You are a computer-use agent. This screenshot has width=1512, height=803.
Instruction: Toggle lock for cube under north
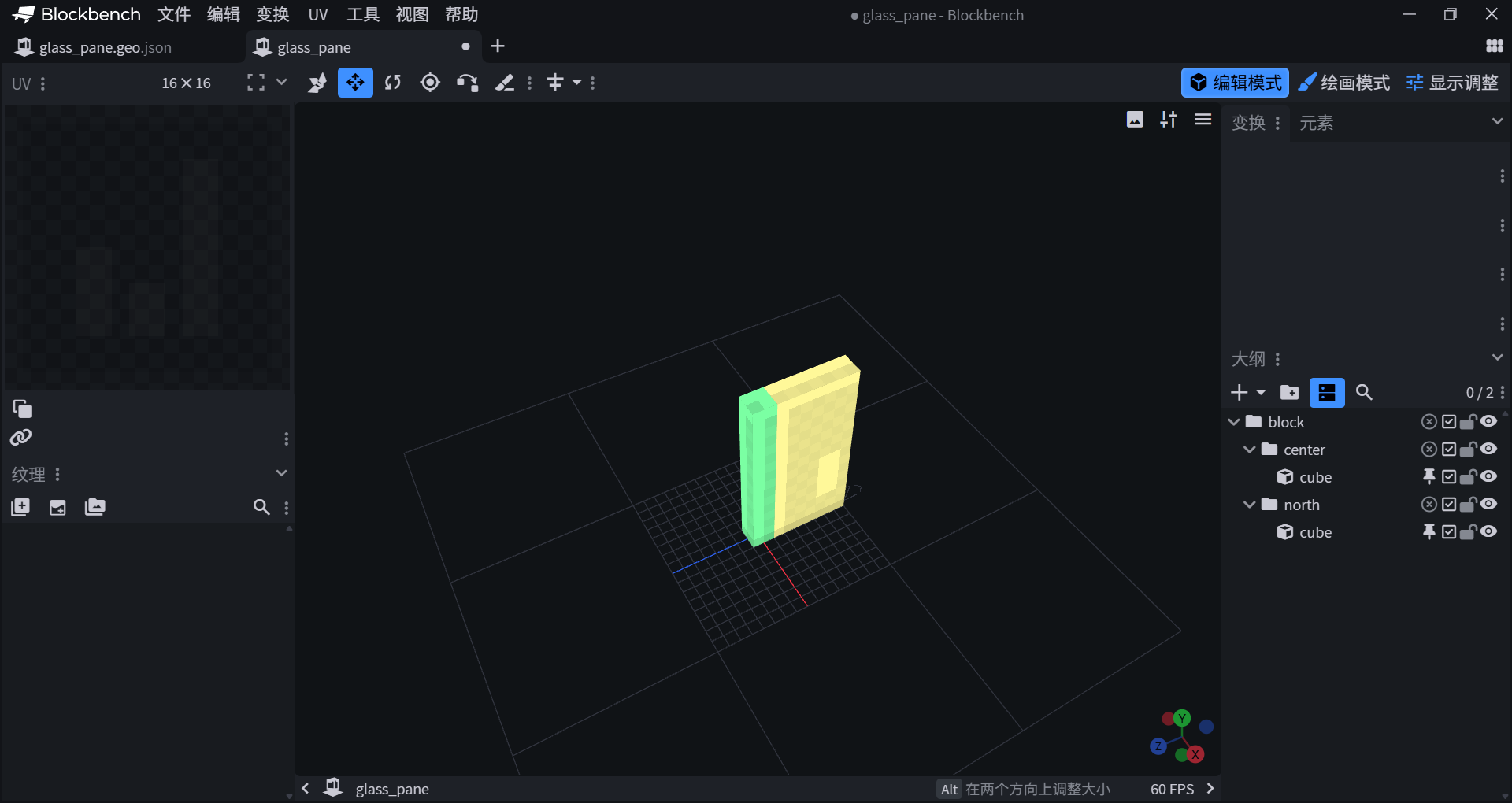click(1468, 532)
